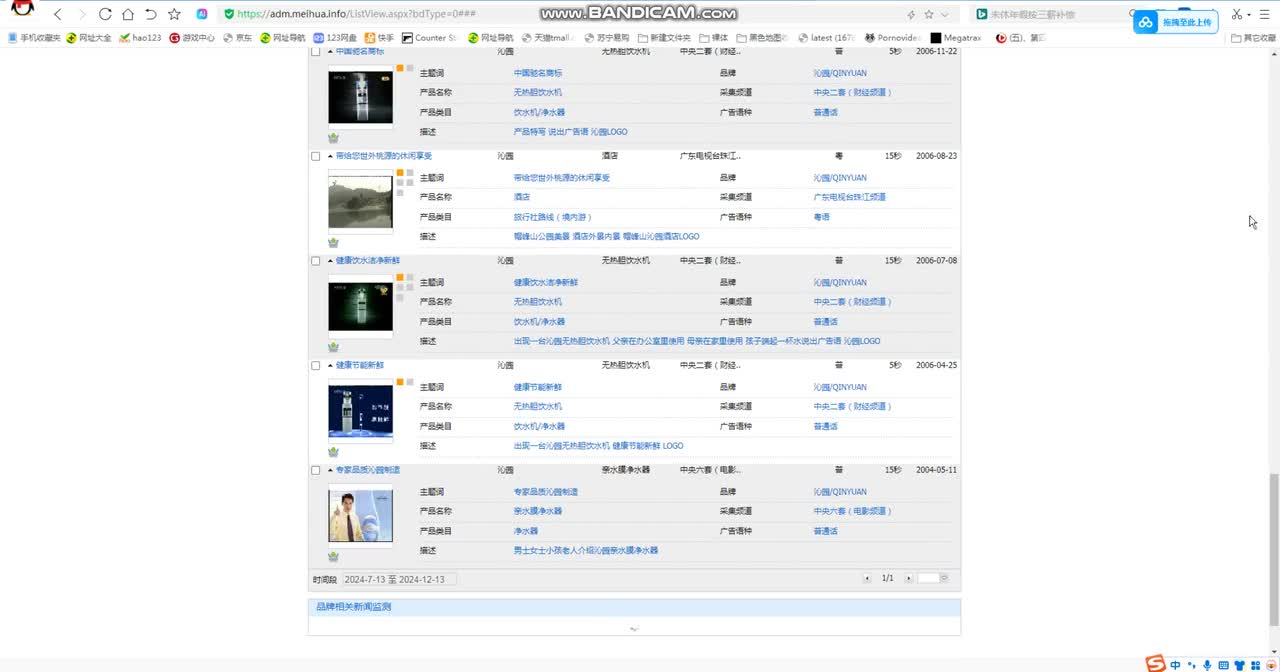
Task: Open the 中国驰名商标 ad video thumbnail
Action: [x=360, y=97]
